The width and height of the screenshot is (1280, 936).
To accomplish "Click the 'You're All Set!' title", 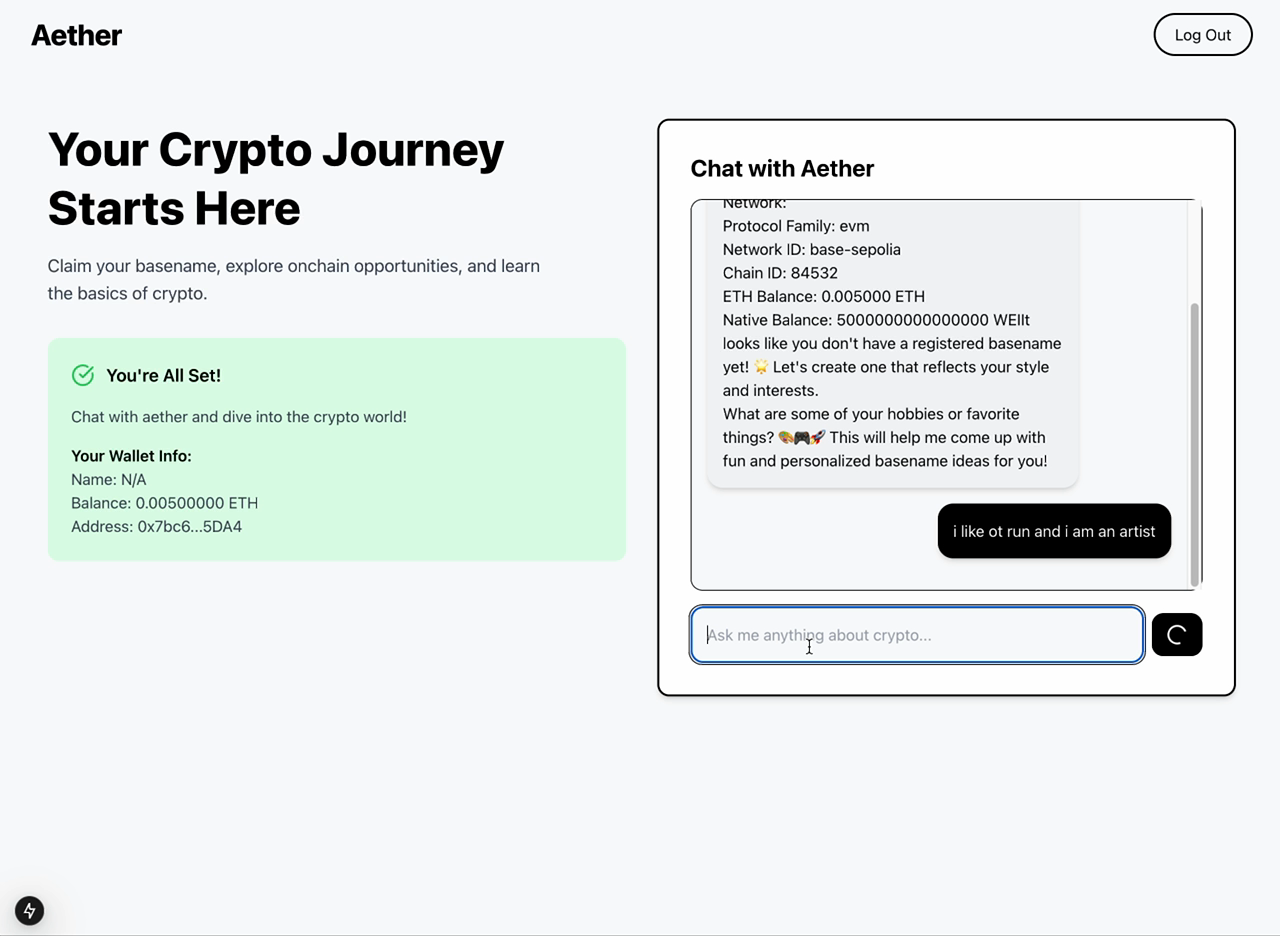I will coord(163,375).
